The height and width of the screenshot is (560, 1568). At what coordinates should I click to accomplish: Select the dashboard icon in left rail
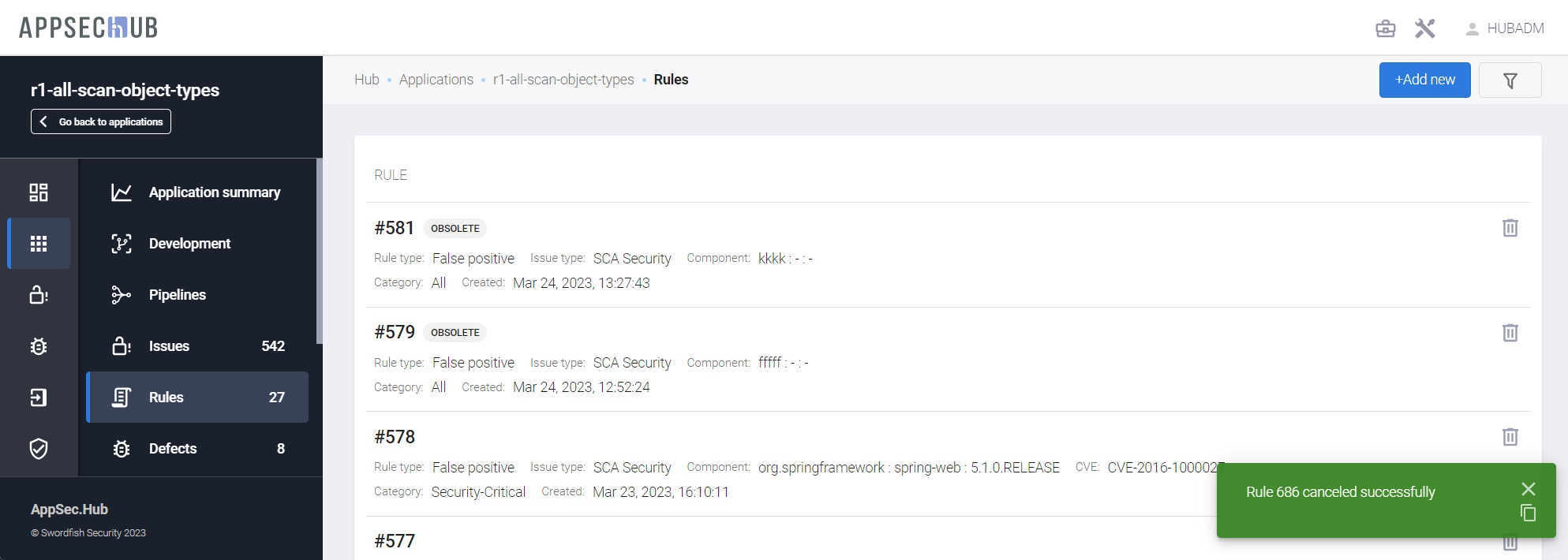coord(39,192)
